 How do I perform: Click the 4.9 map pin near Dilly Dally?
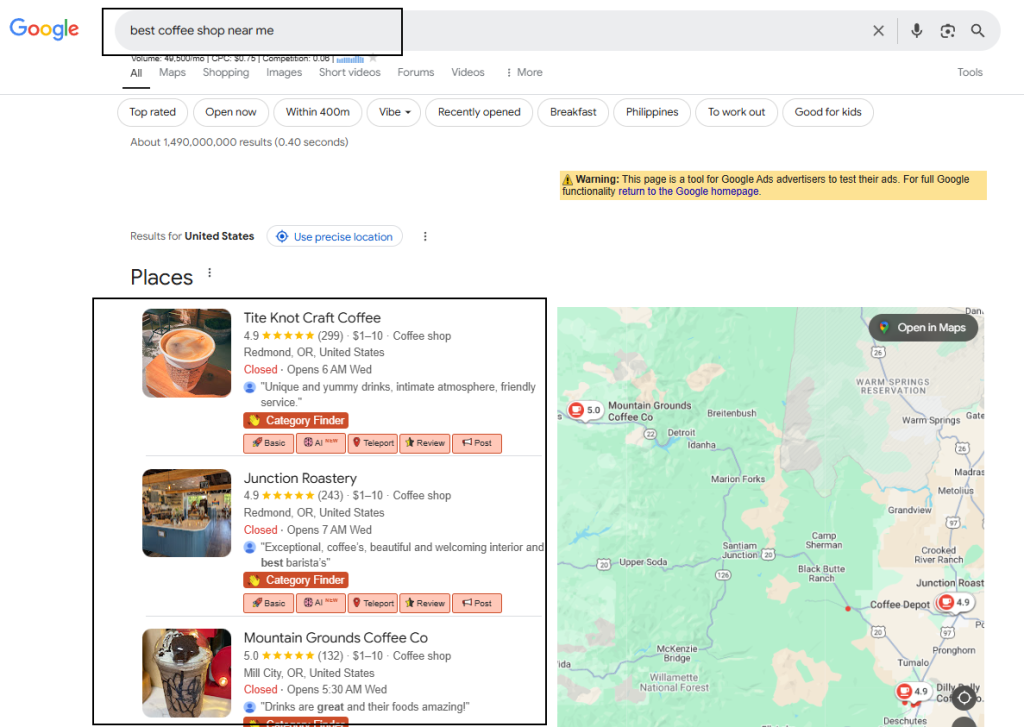[x=913, y=691]
